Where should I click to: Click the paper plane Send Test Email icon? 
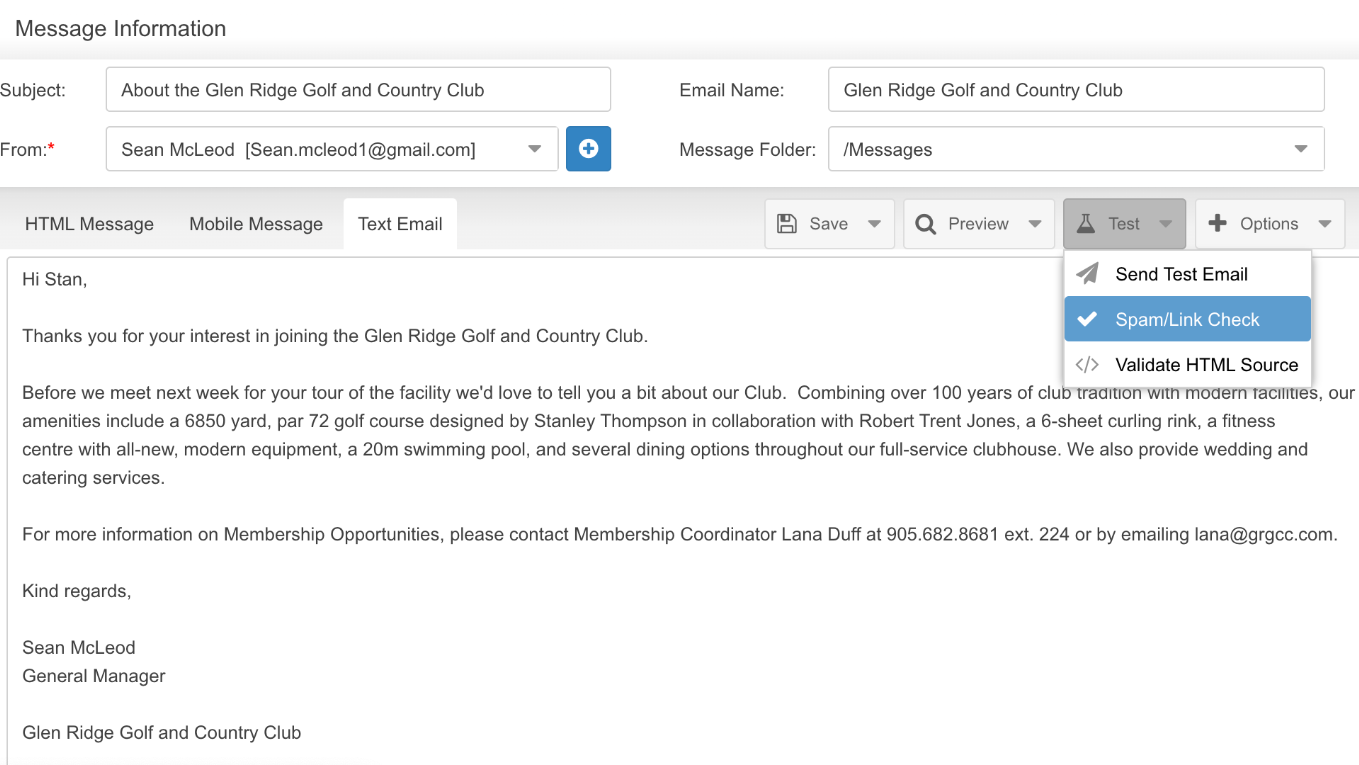point(1087,274)
